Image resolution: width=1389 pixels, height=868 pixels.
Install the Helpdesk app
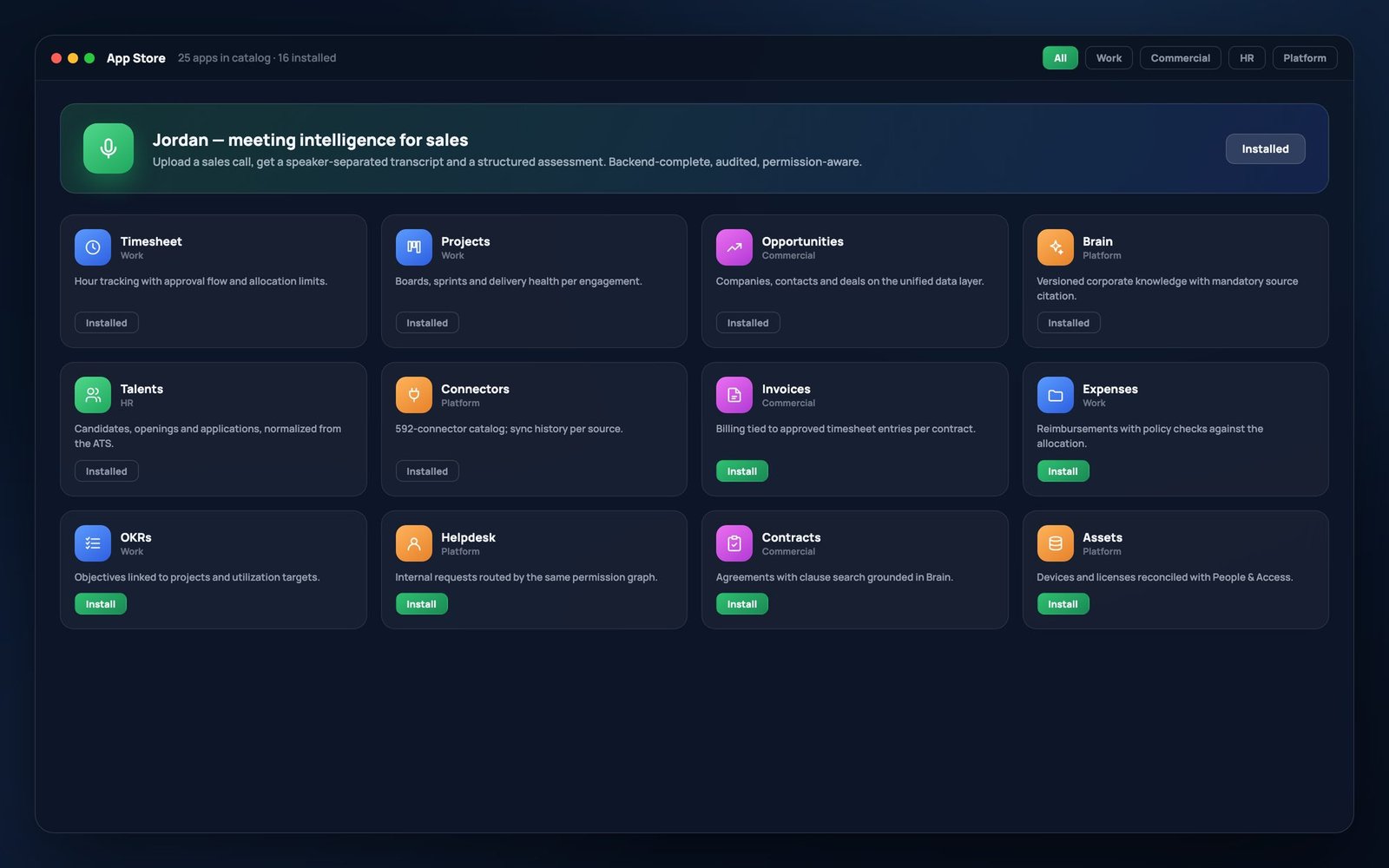coord(421,604)
